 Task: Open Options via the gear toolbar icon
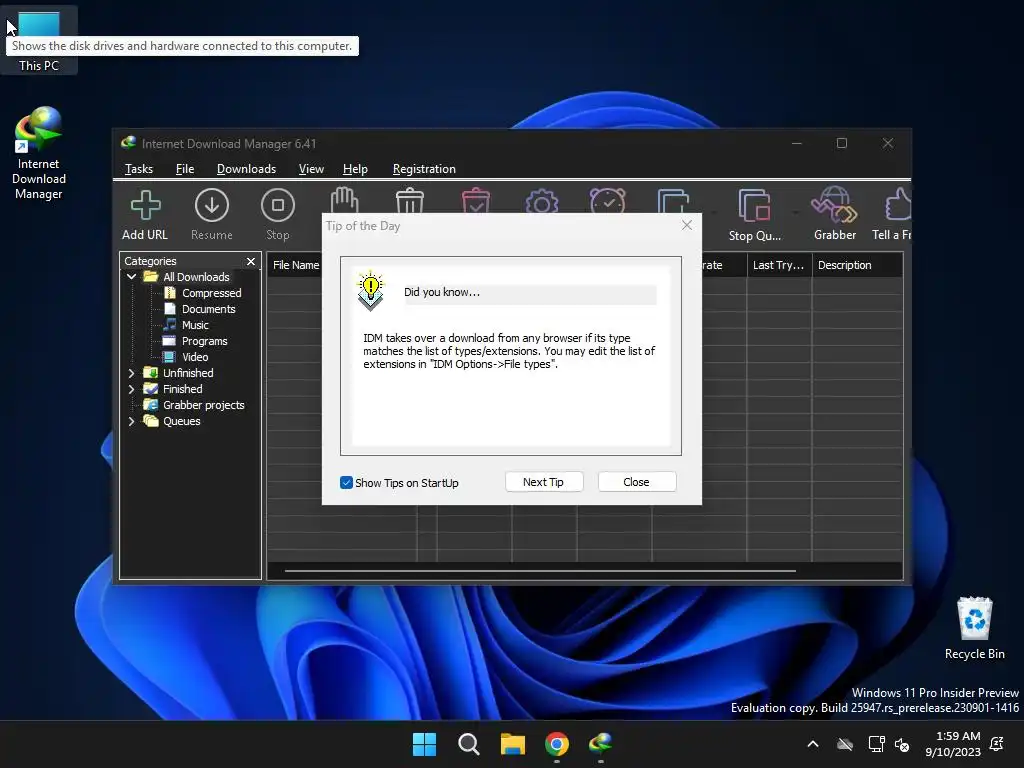(x=541, y=200)
